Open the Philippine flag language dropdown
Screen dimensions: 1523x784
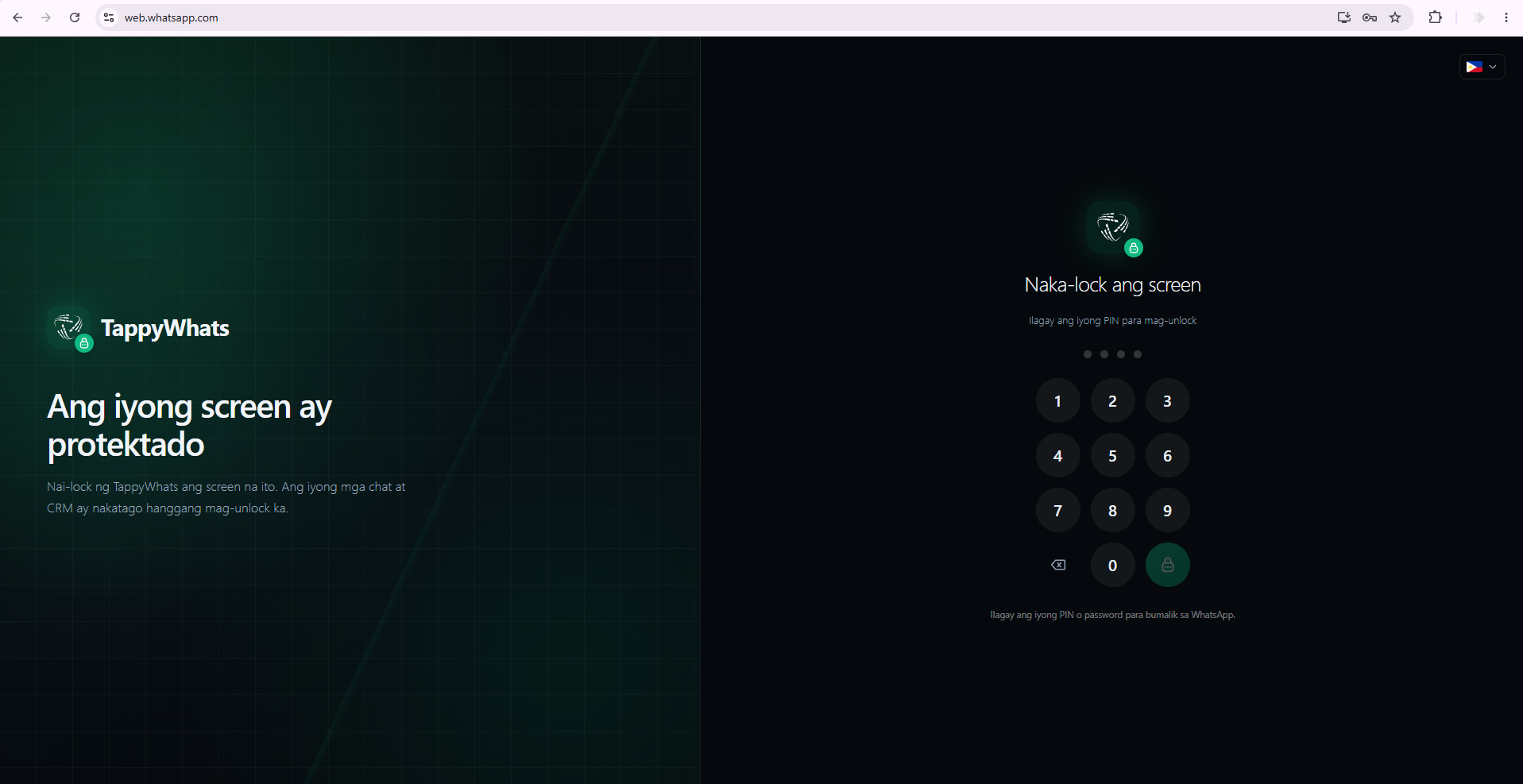(1482, 67)
